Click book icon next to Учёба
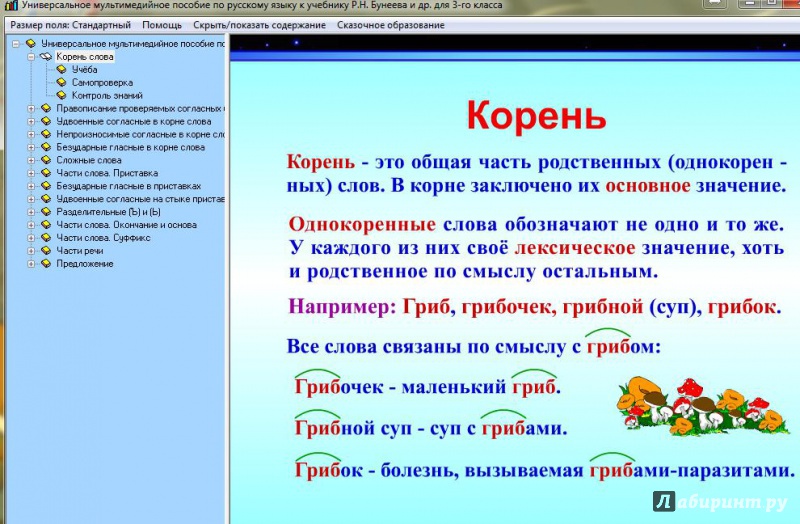The height and width of the screenshot is (524, 800). (x=62, y=69)
